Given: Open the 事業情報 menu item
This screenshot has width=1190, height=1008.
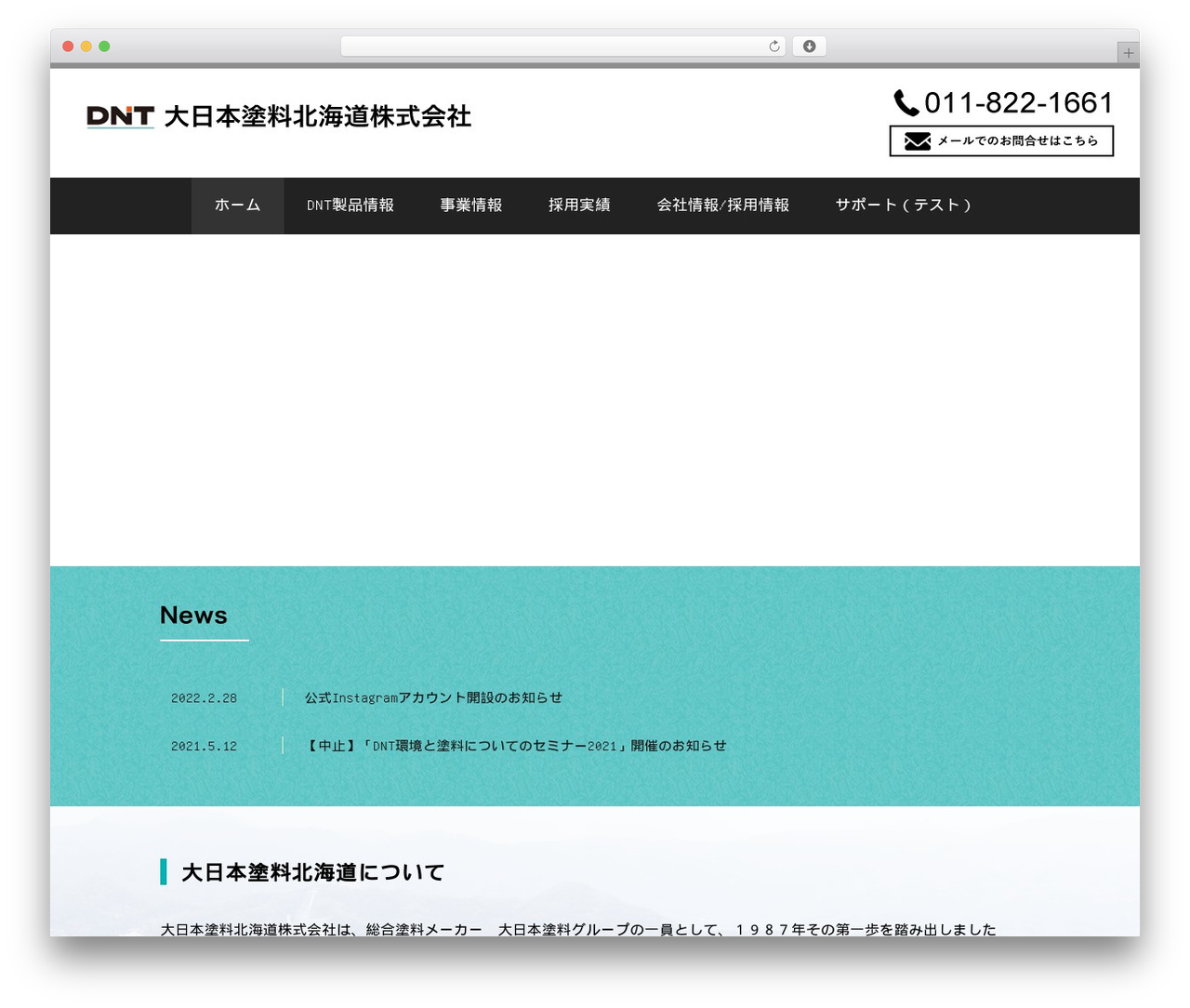Looking at the screenshot, I should pos(471,206).
